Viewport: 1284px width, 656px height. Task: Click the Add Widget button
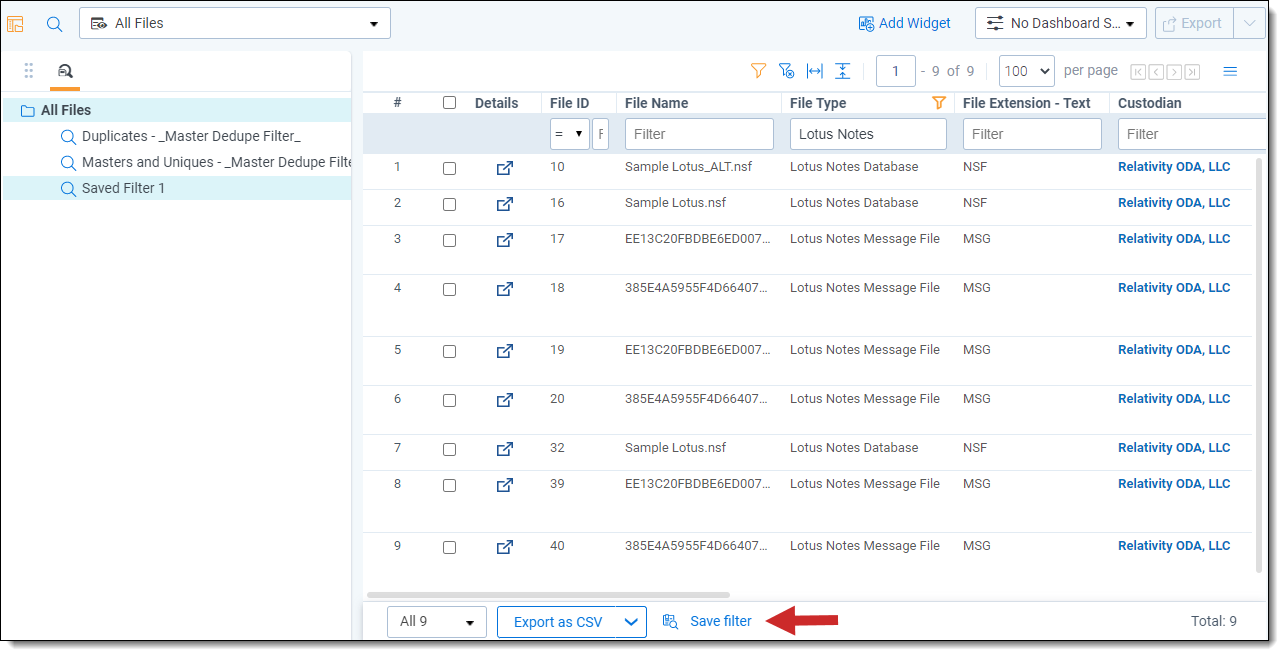(904, 23)
